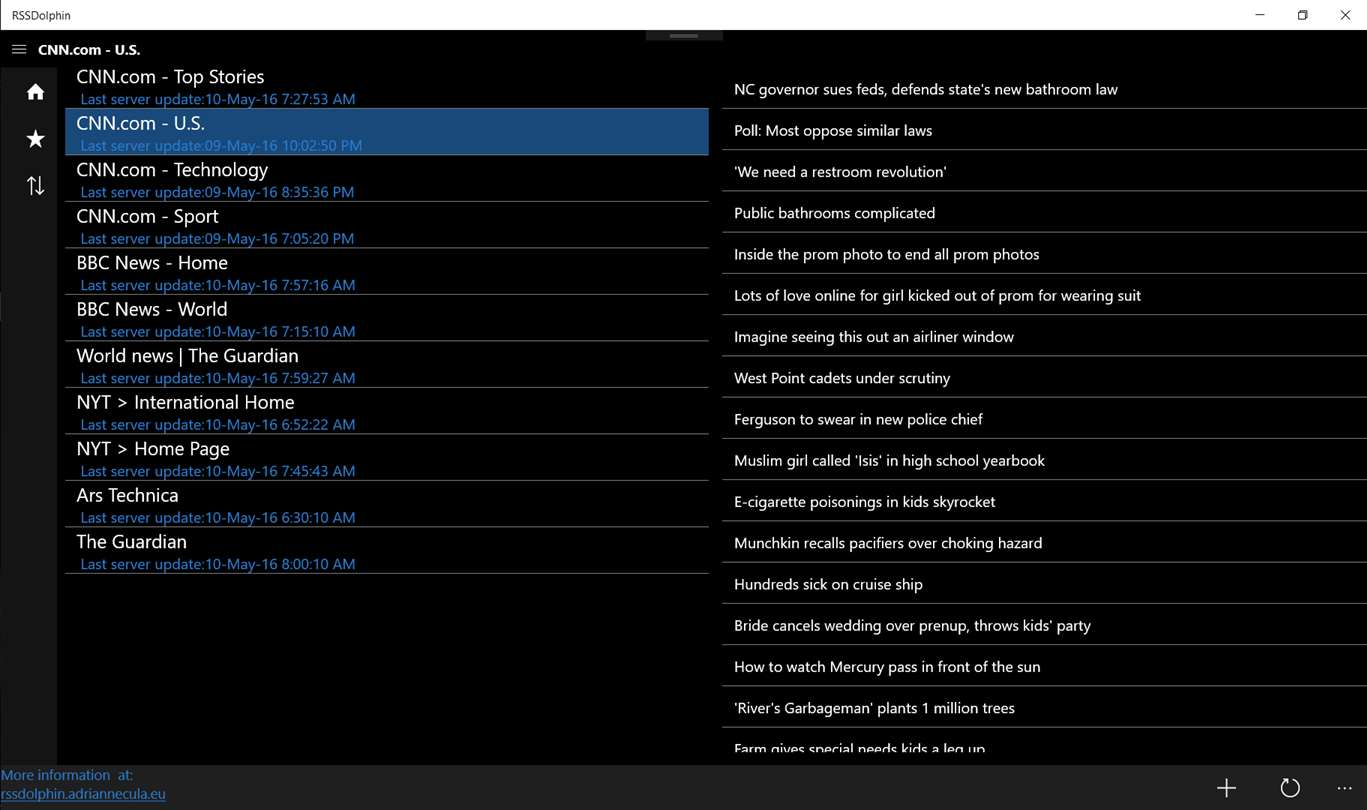The image size is (1367, 810).
Task: Open 'West Point cadets under scrutiny'
Action: (x=1044, y=377)
